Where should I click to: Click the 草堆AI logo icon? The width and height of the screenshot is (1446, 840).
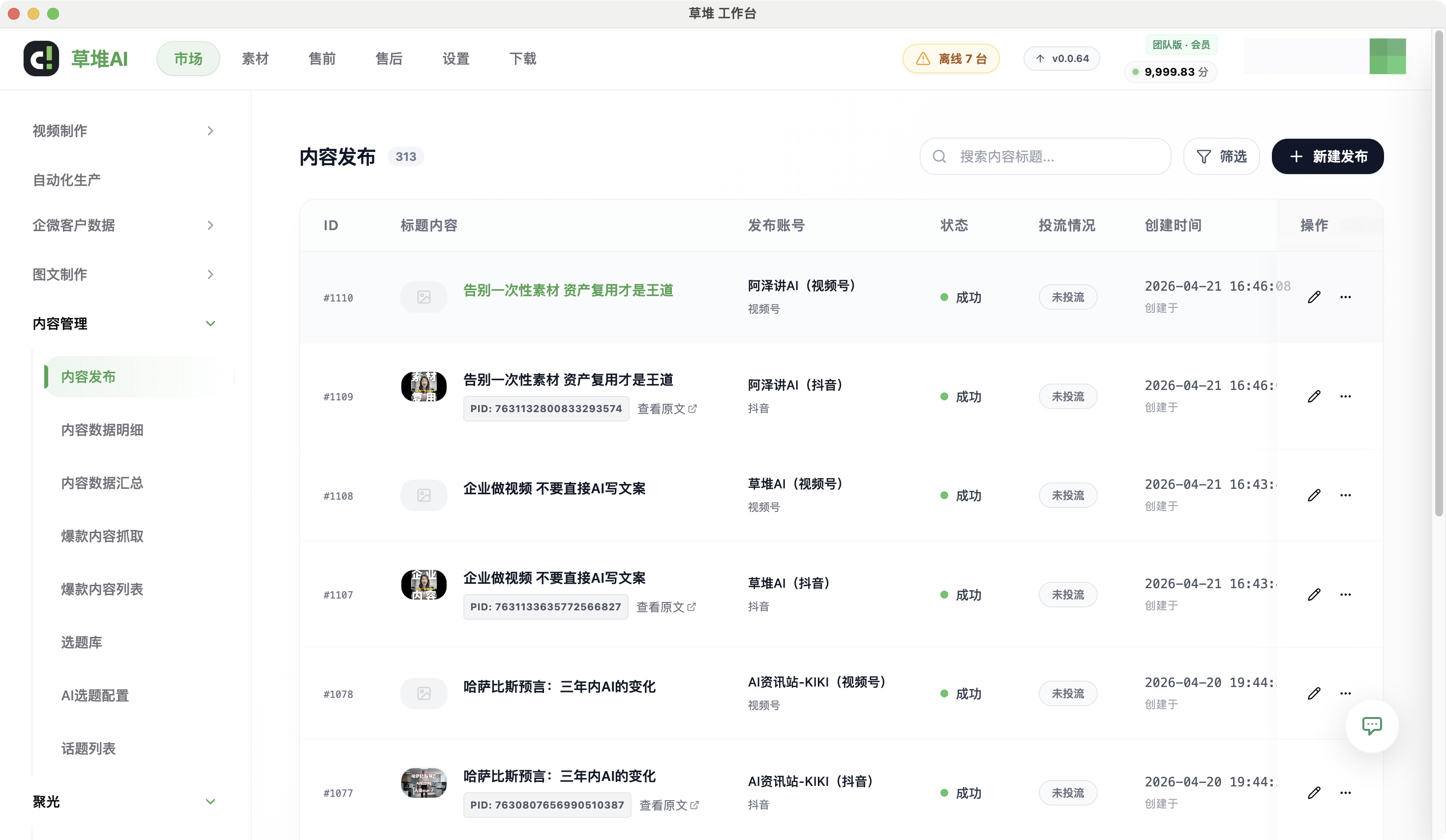[x=41, y=59]
